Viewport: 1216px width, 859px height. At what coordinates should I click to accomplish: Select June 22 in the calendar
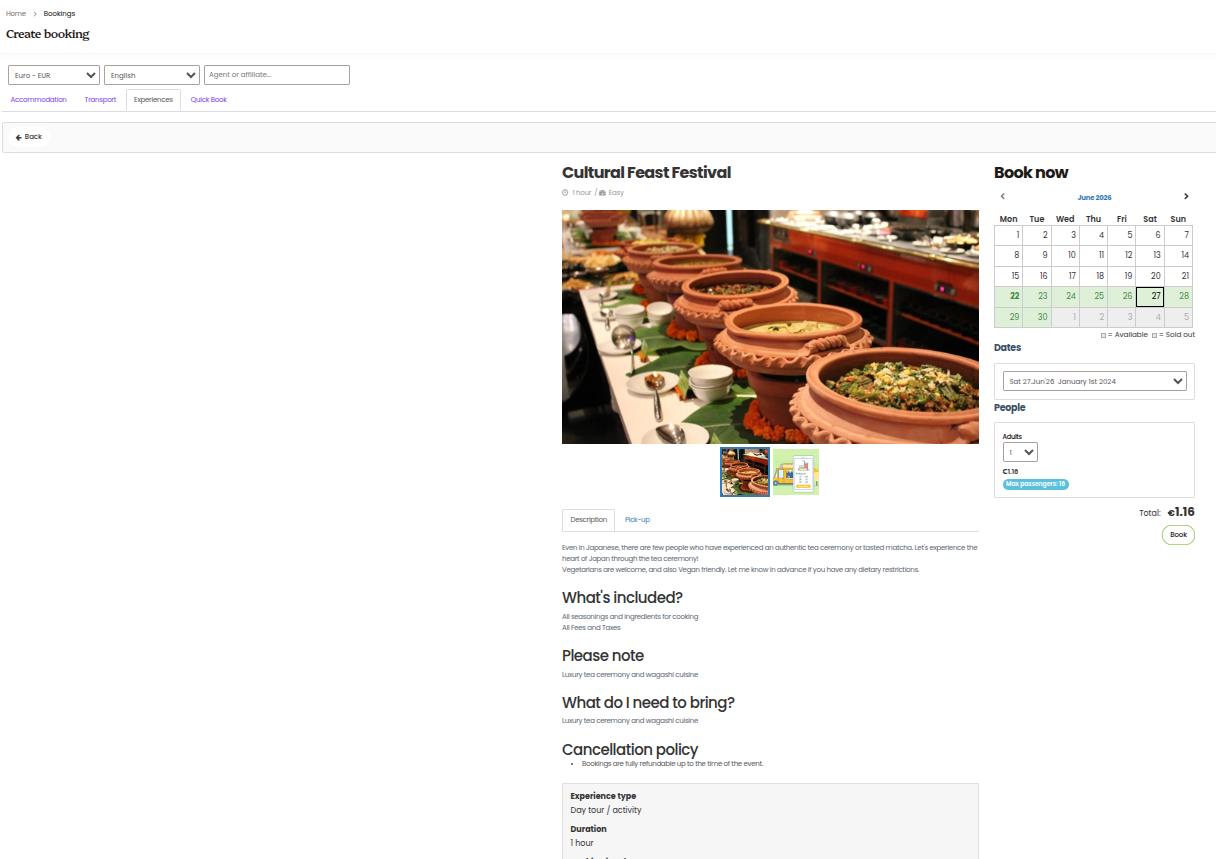tap(1008, 296)
